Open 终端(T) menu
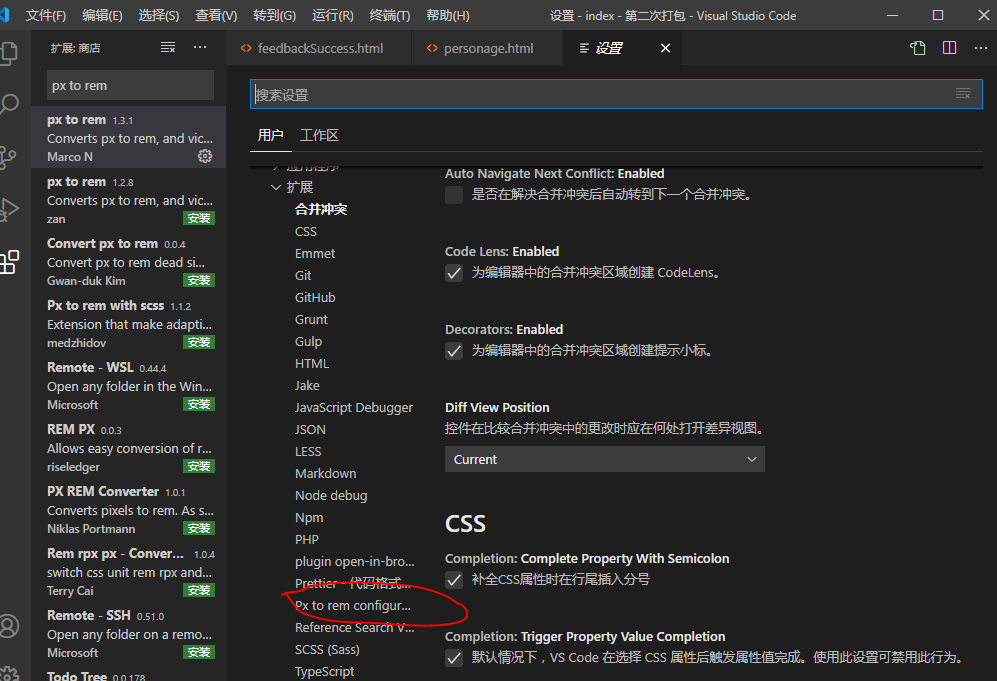The image size is (997, 681). 390,15
